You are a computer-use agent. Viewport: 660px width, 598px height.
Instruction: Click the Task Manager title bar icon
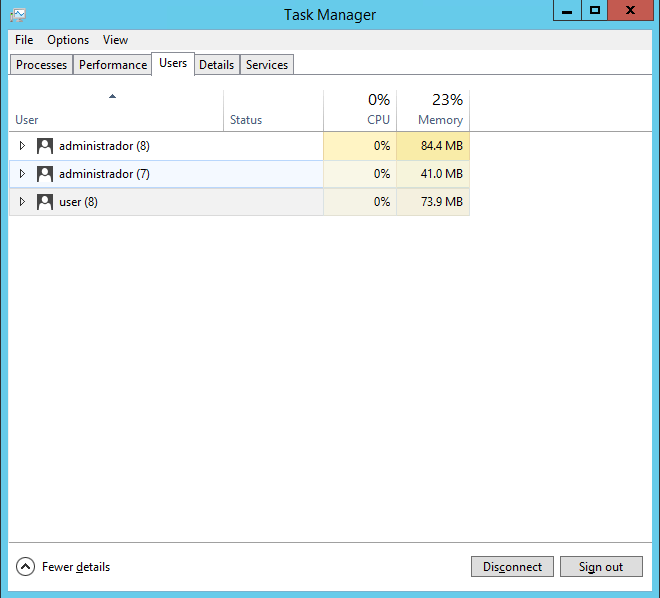[18, 15]
